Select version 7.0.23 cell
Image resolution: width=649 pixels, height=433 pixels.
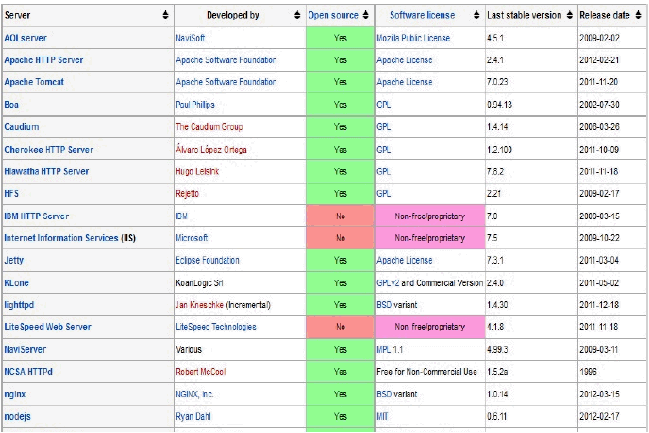[x=531, y=82]
